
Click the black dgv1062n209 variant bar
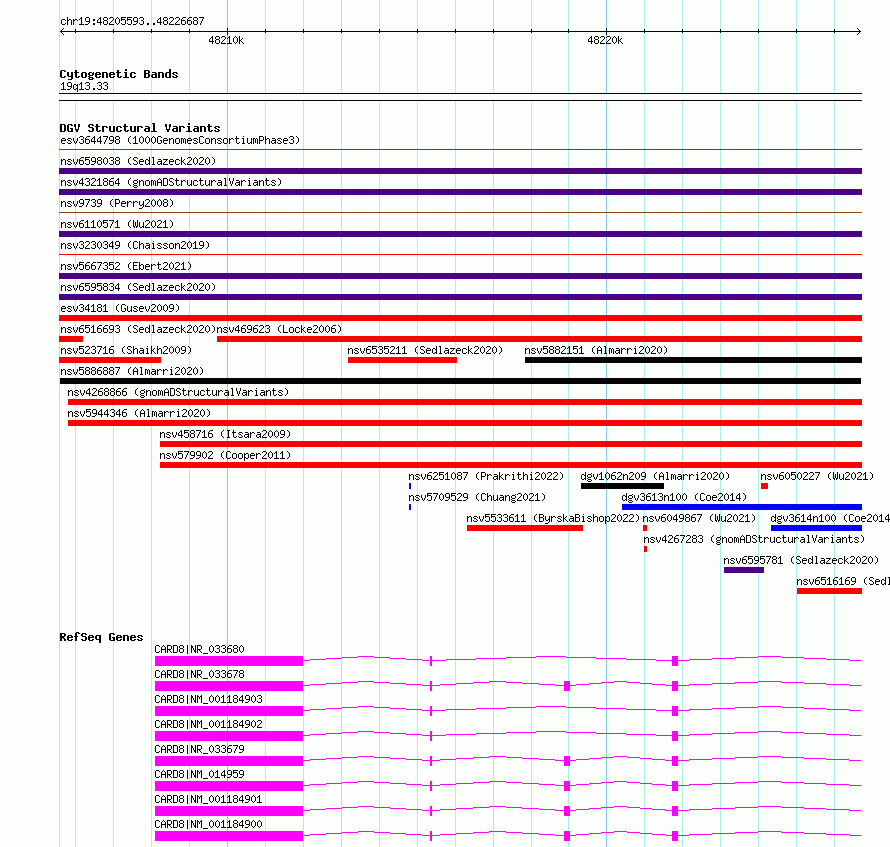622,486
